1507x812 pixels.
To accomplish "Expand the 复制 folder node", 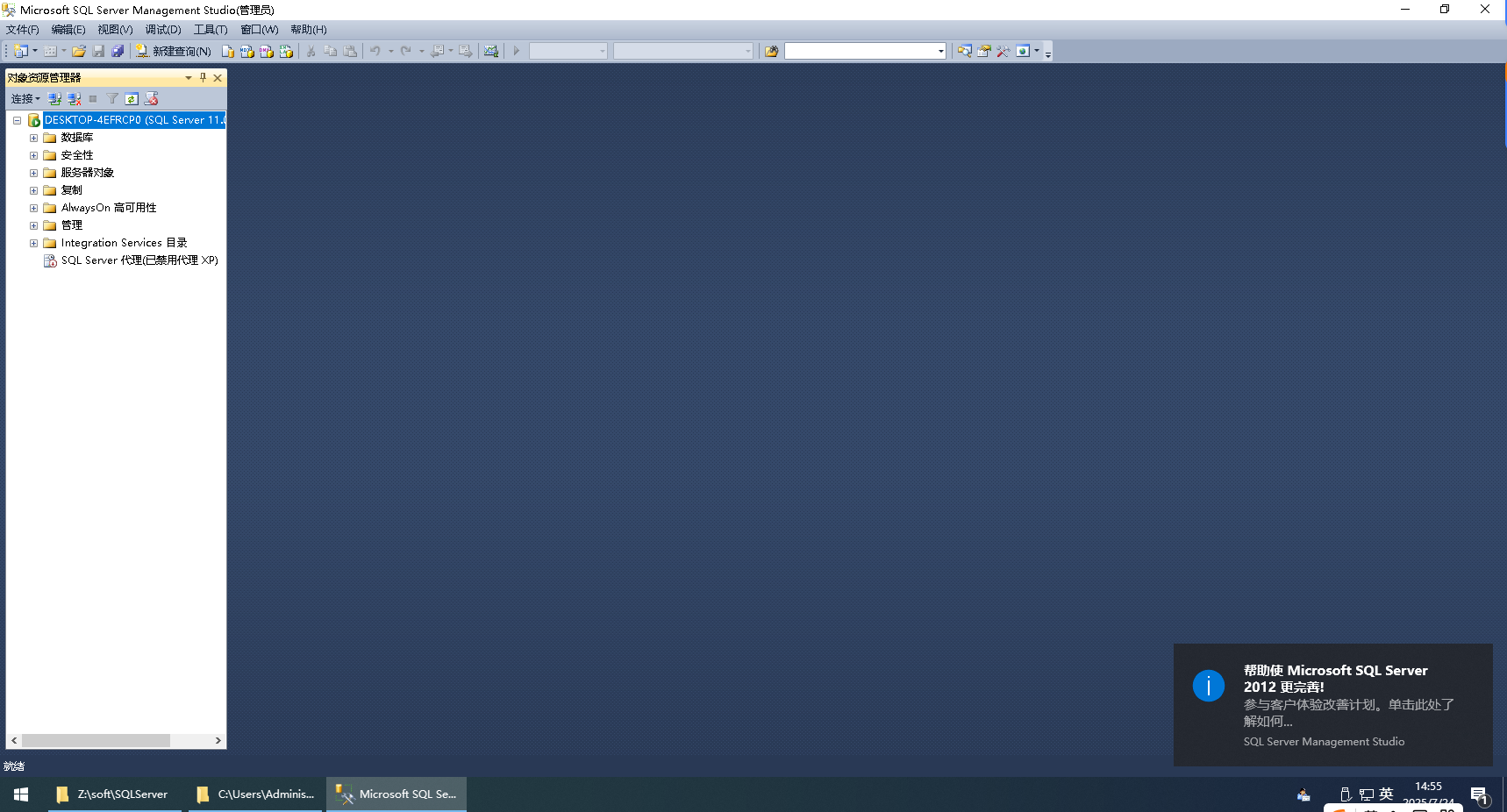I will [33, 190].
